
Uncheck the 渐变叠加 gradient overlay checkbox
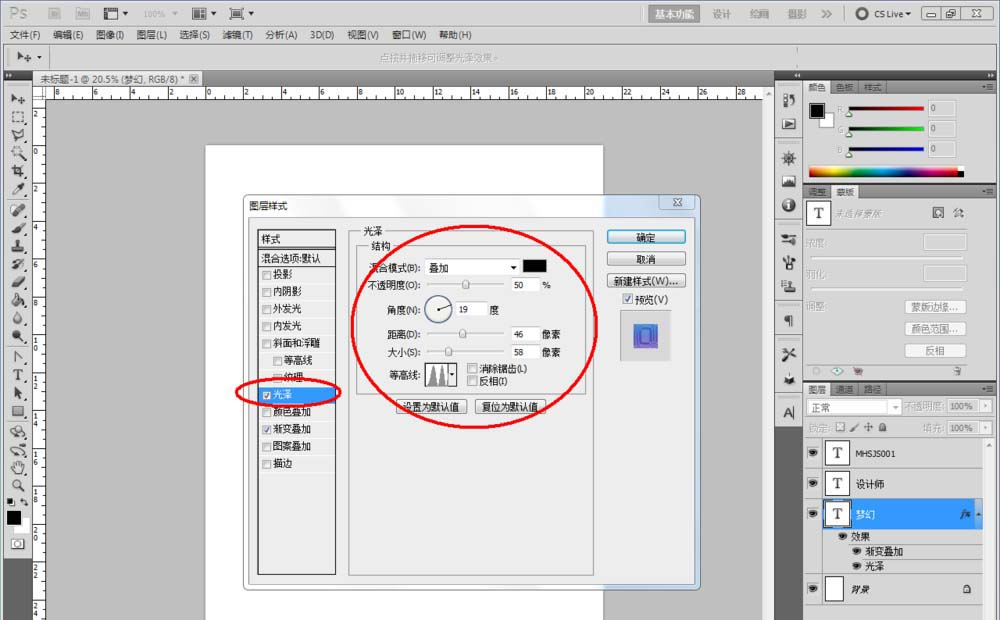(267, 430)
